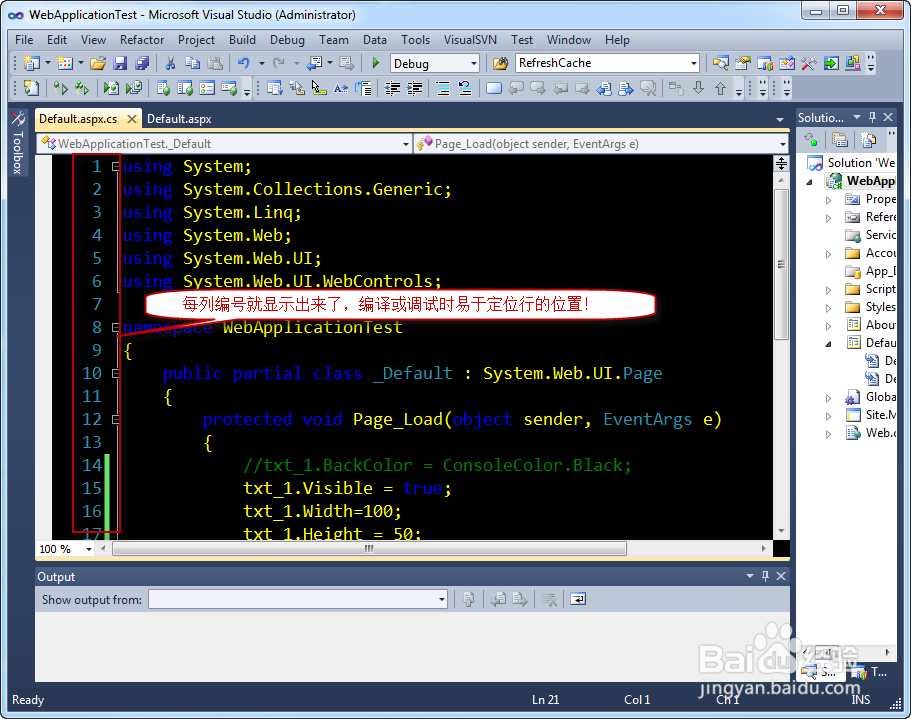Open the Tools menu
This screenshot has width=911, height=719.
coord(415,39)
